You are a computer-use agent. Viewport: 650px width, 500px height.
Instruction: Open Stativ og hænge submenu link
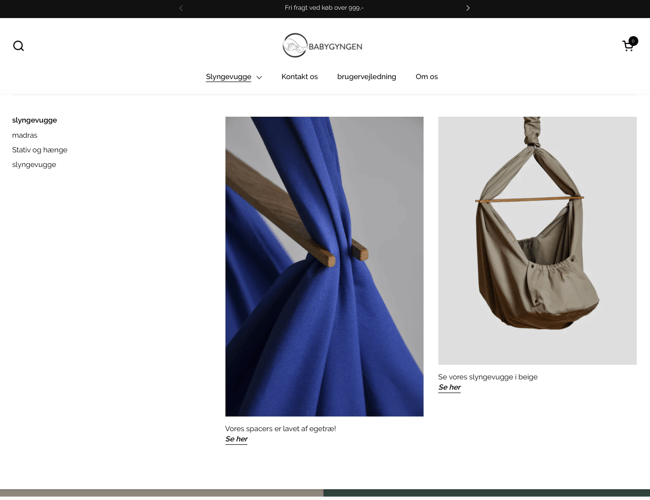pos(39,150)
